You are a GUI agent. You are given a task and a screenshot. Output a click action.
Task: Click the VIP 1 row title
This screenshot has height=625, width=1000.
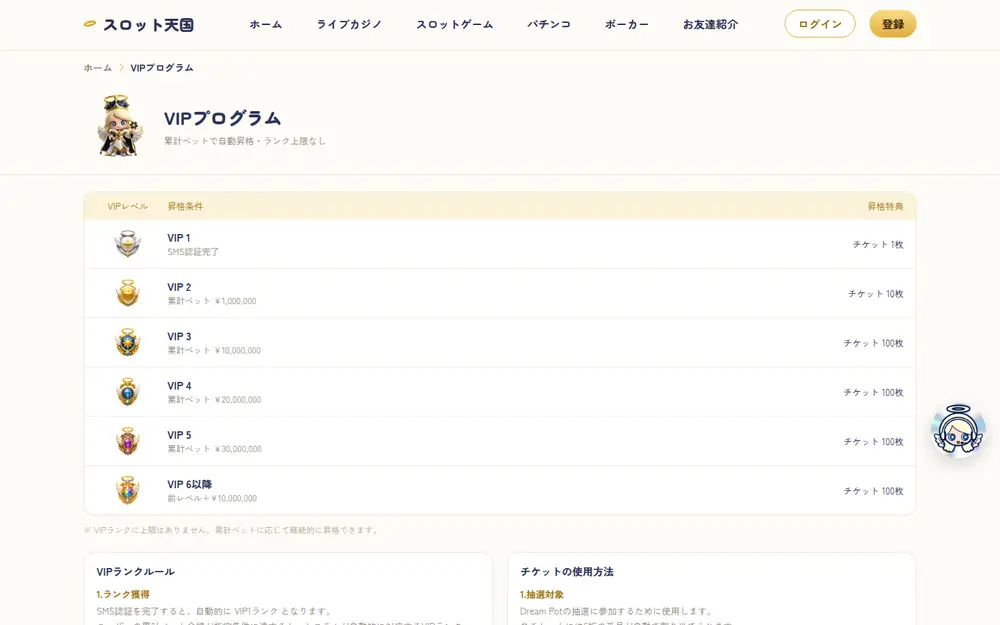(179, 238)
